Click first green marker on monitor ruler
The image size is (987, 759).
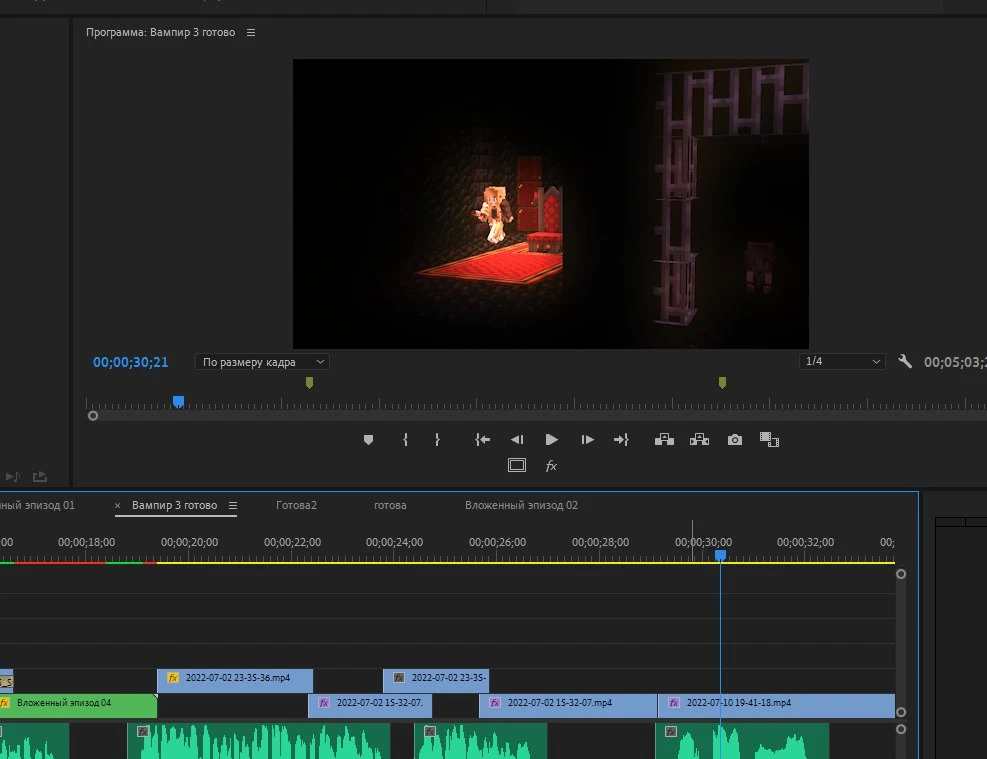(x=309, y=383)
